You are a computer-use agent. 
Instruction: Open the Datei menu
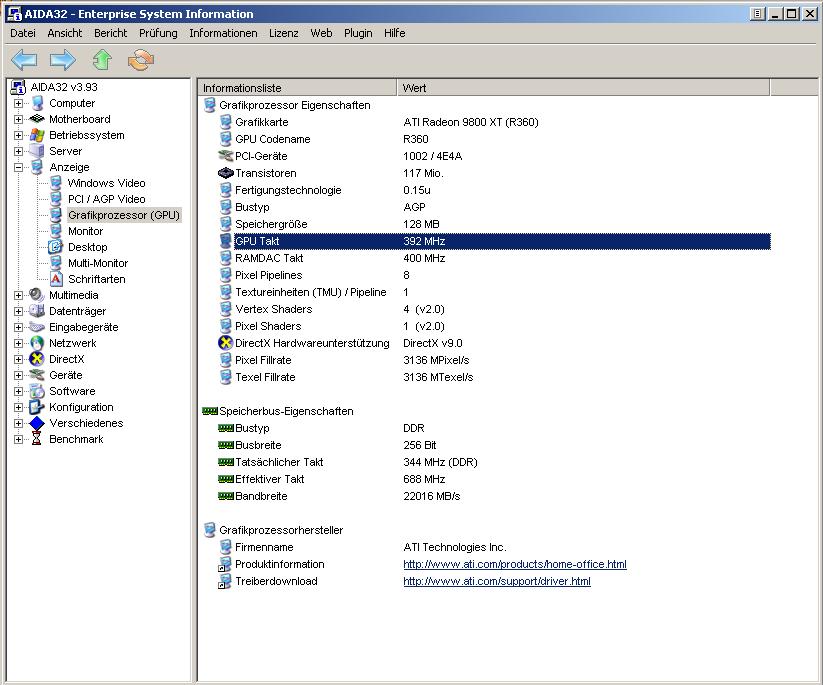pyautogui.click(x=22, y=33)
